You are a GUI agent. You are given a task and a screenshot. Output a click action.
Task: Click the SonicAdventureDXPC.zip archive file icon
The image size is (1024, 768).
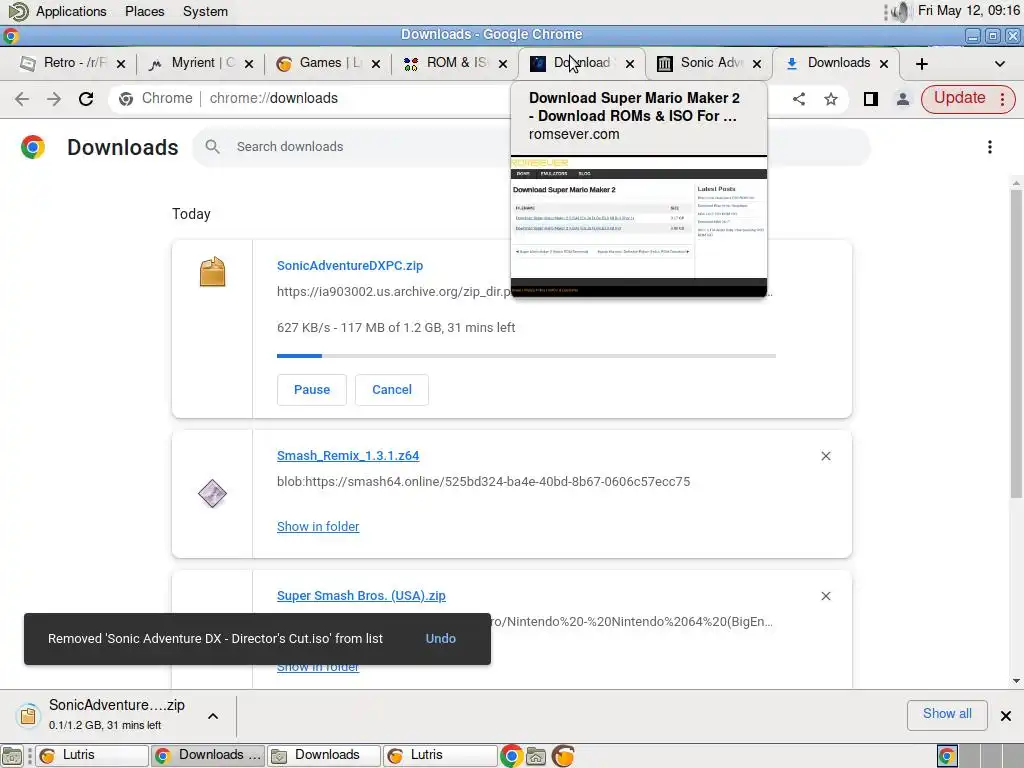(212, 272)
